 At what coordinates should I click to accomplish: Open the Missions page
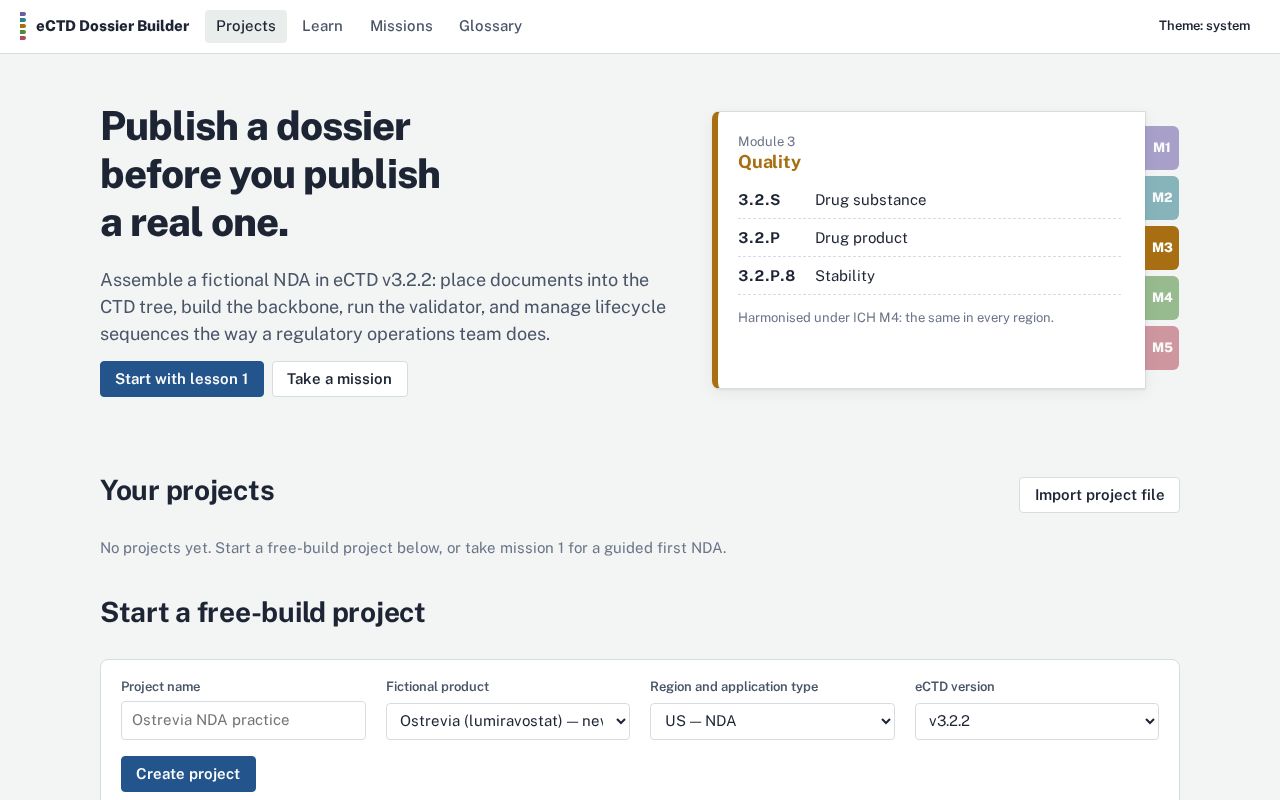[401, 26]
